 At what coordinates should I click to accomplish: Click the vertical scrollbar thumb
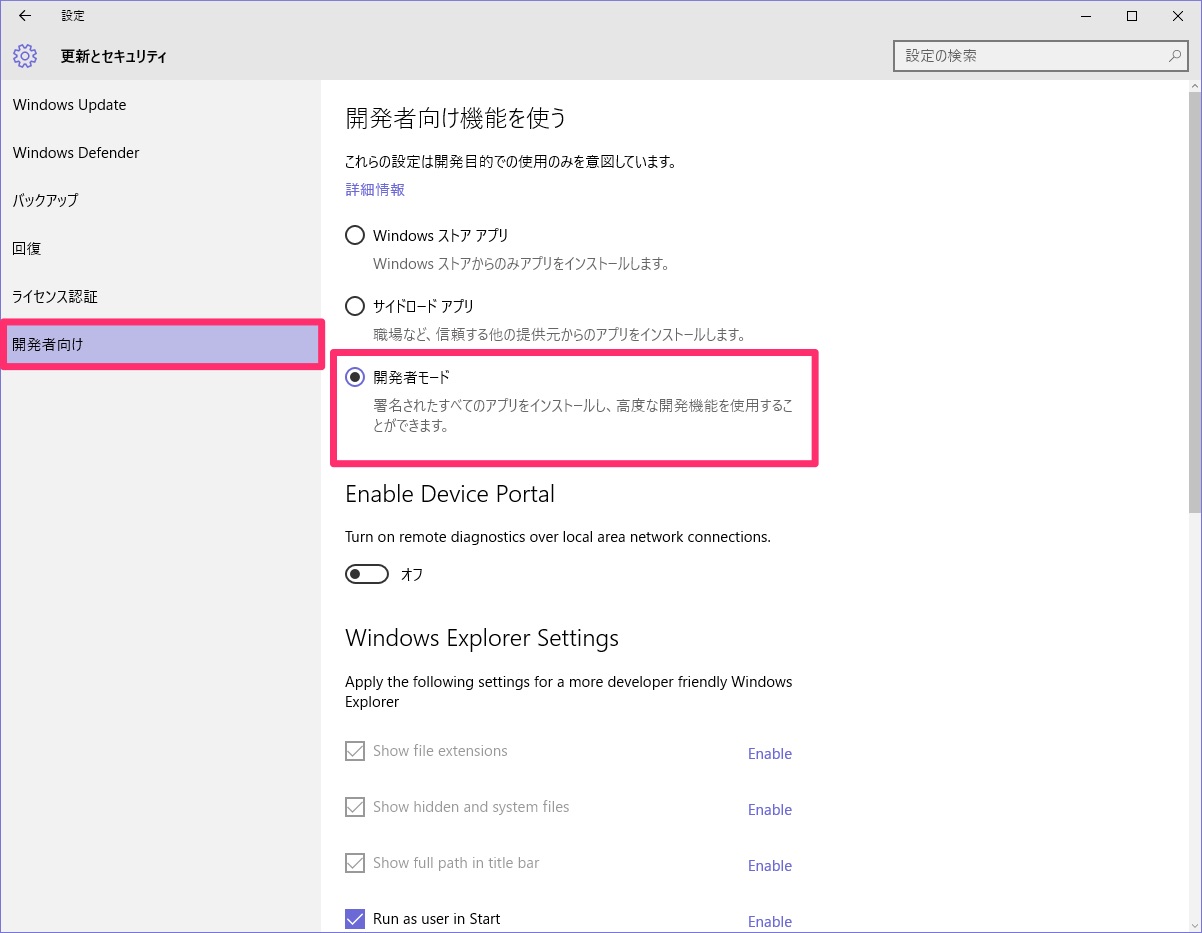1194,305
